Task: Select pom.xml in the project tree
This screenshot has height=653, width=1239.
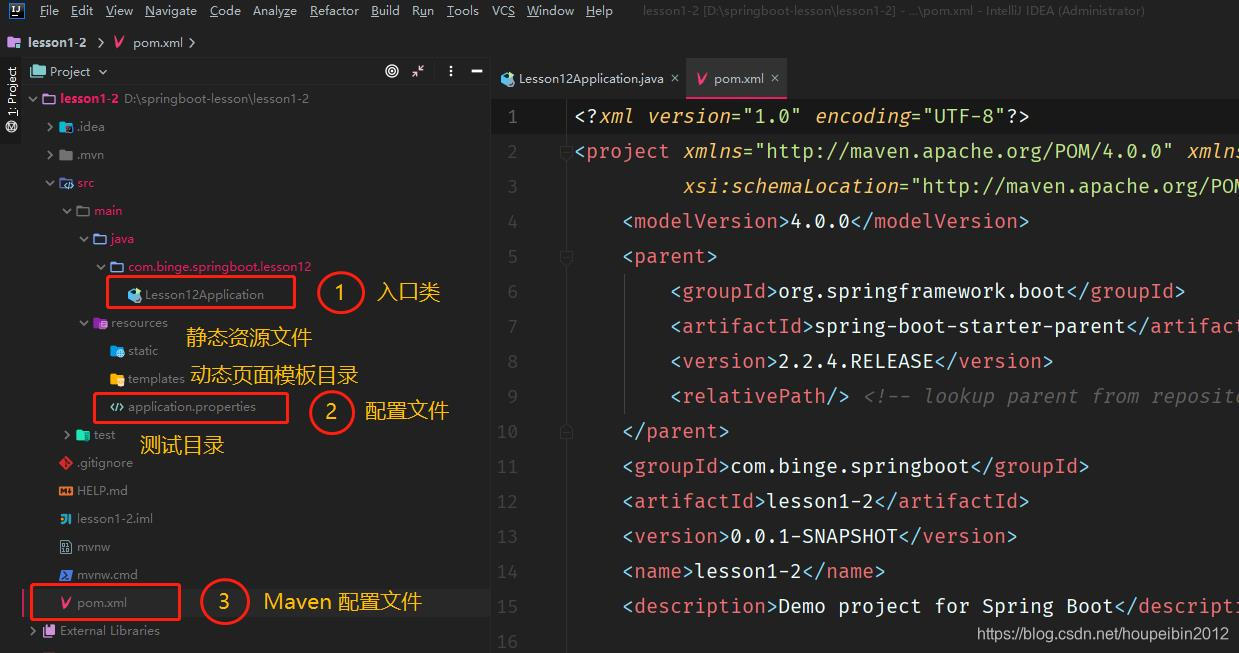Action: (93, 603)
